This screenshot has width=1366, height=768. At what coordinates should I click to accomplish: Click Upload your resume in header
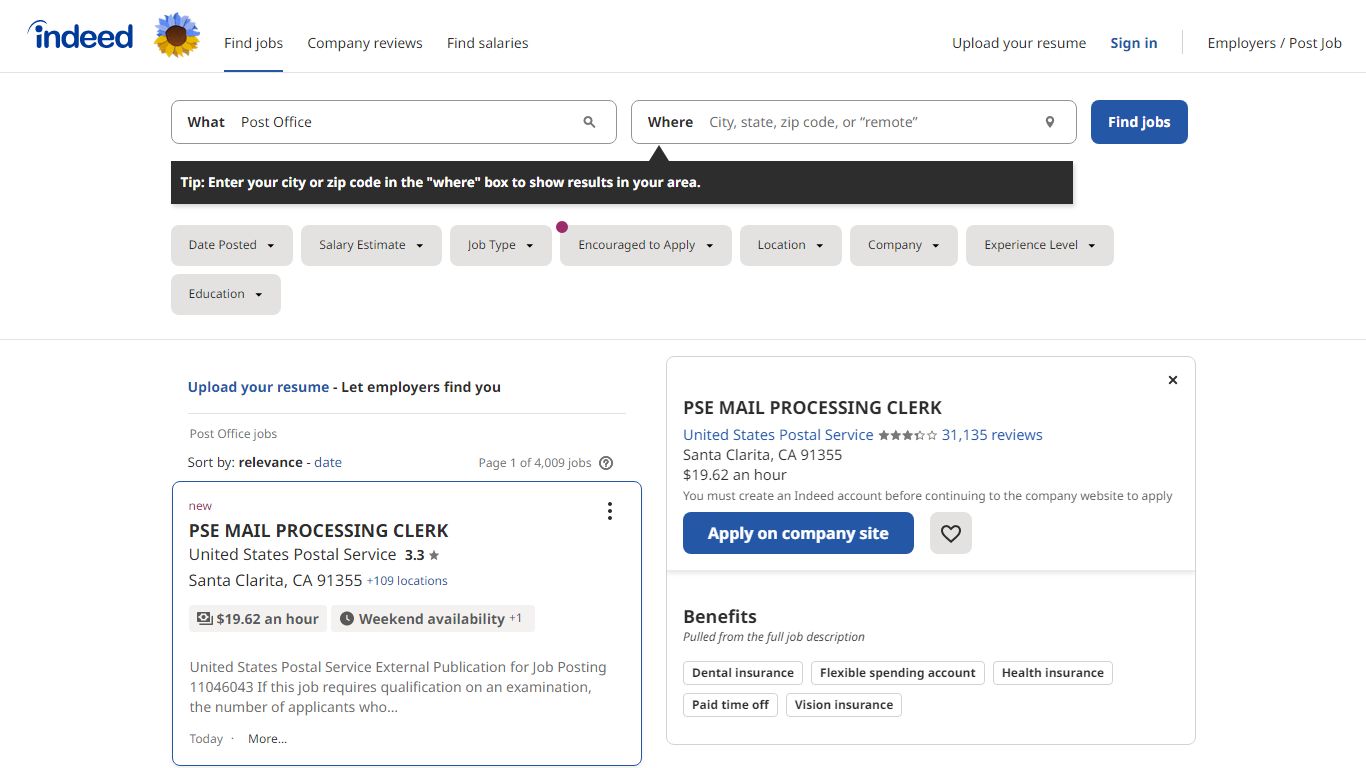(x=1019, y=43)
